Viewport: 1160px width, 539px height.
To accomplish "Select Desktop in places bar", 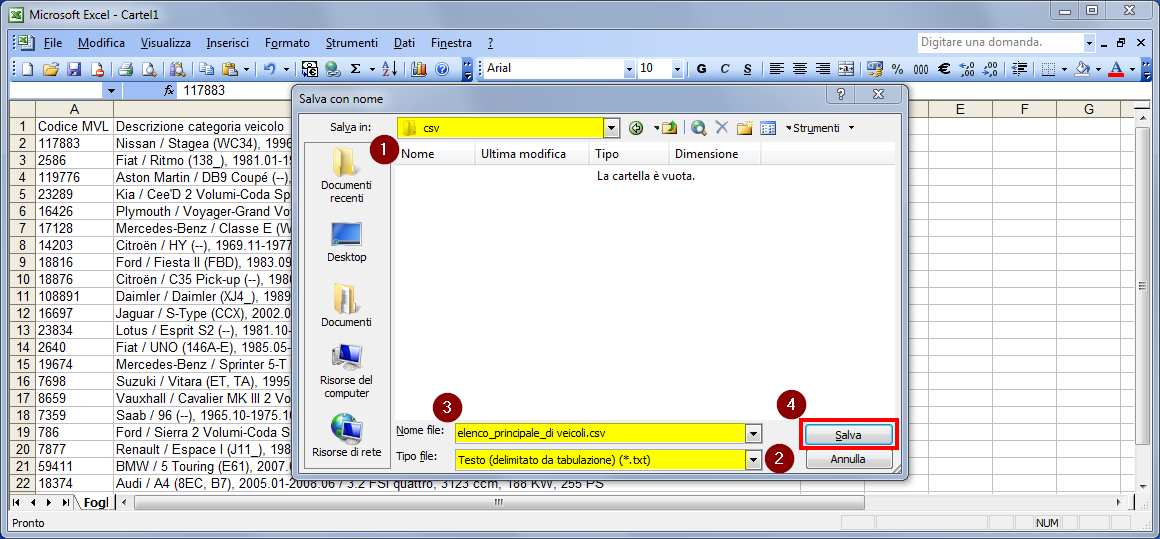I will coord(347,242).
